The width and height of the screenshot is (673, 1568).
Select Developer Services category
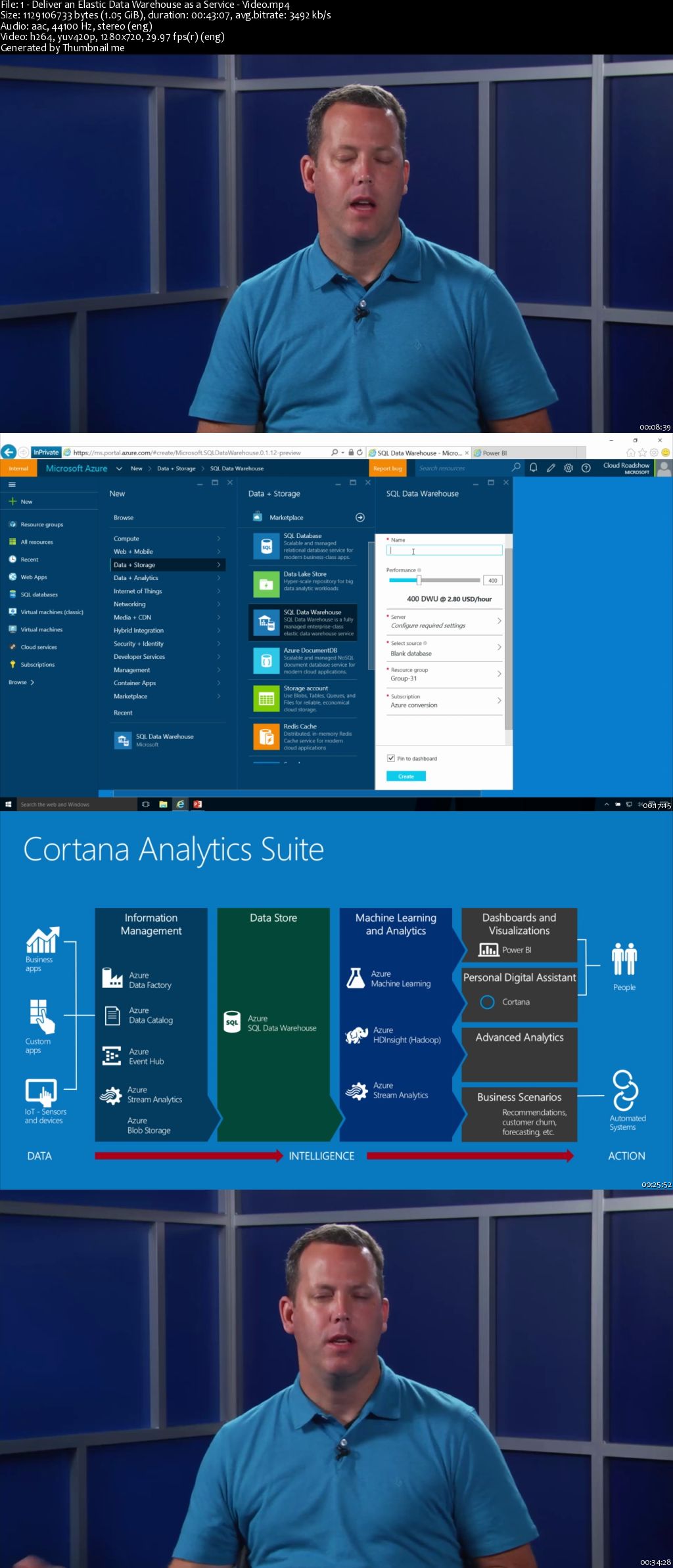pyautogui.click(x=168, y=657)
